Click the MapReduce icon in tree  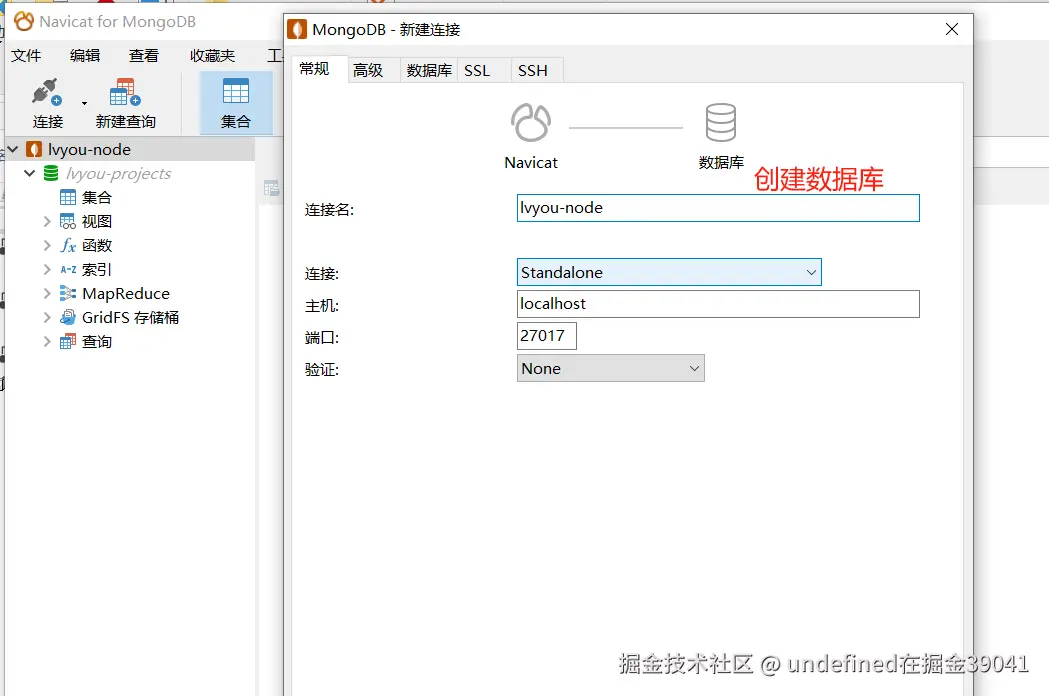68,294
